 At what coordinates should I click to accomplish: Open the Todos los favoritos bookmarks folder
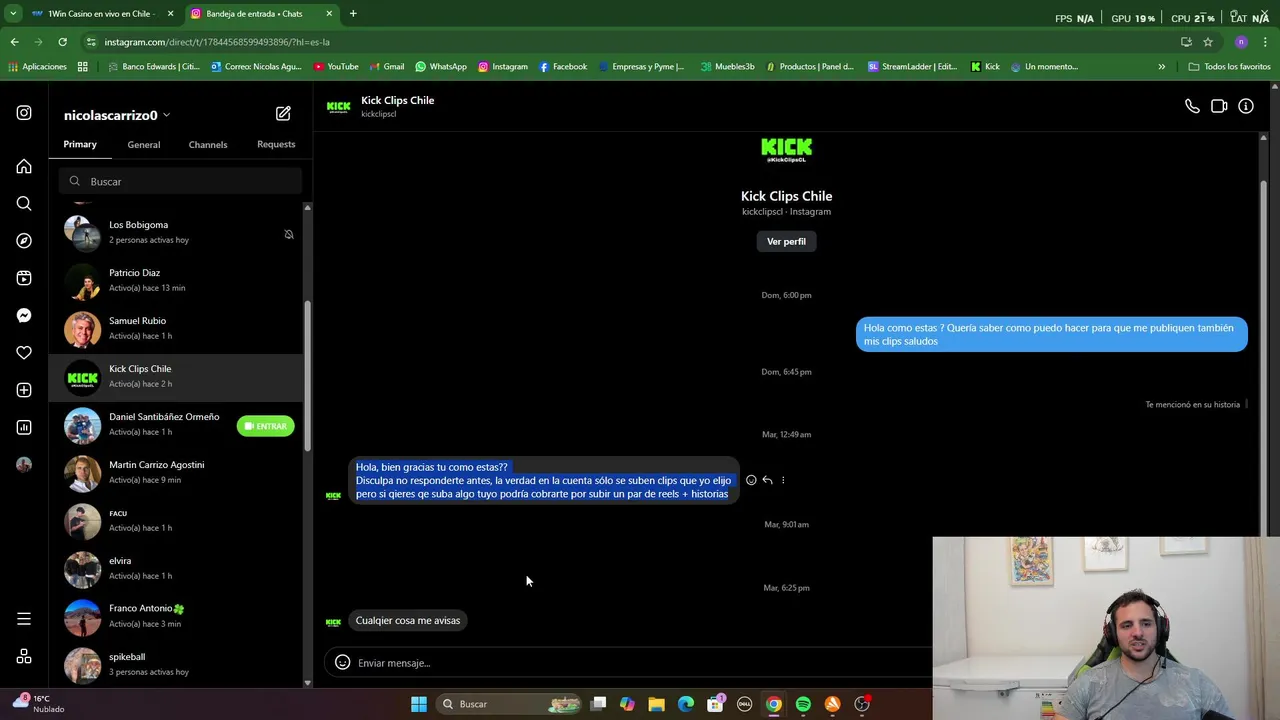[x=1230, y=67]
